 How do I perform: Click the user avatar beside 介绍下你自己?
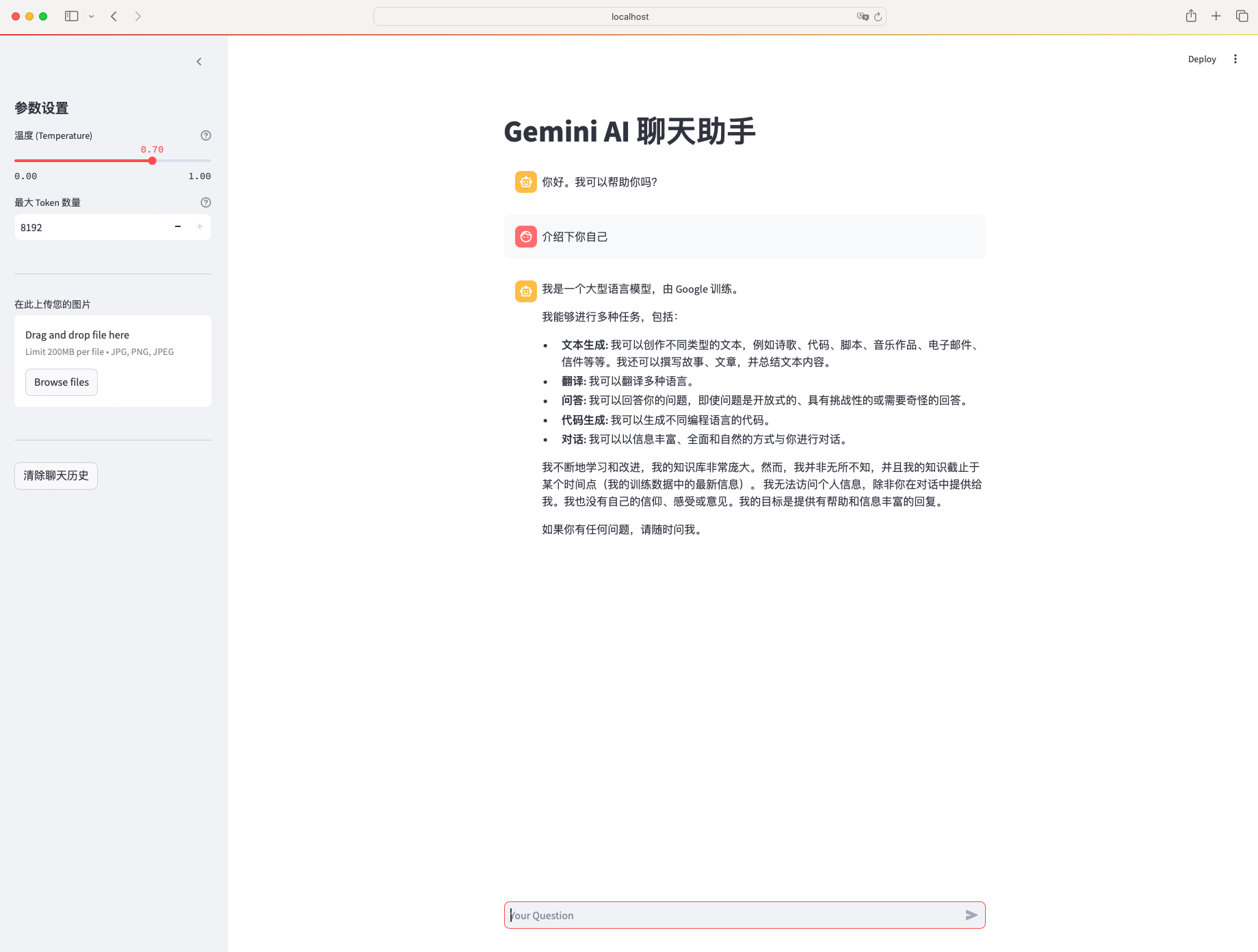click(x=526, y=237)
